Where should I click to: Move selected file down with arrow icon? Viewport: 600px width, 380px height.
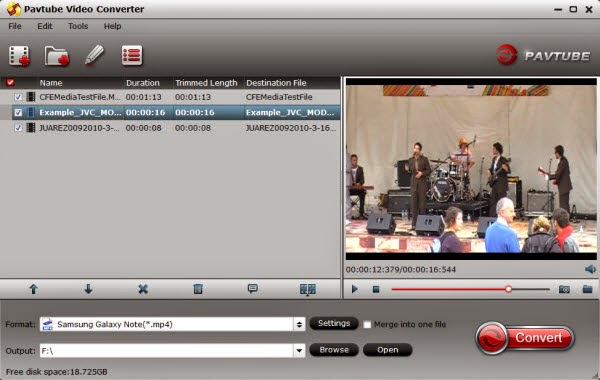click(x=88, y=289)
